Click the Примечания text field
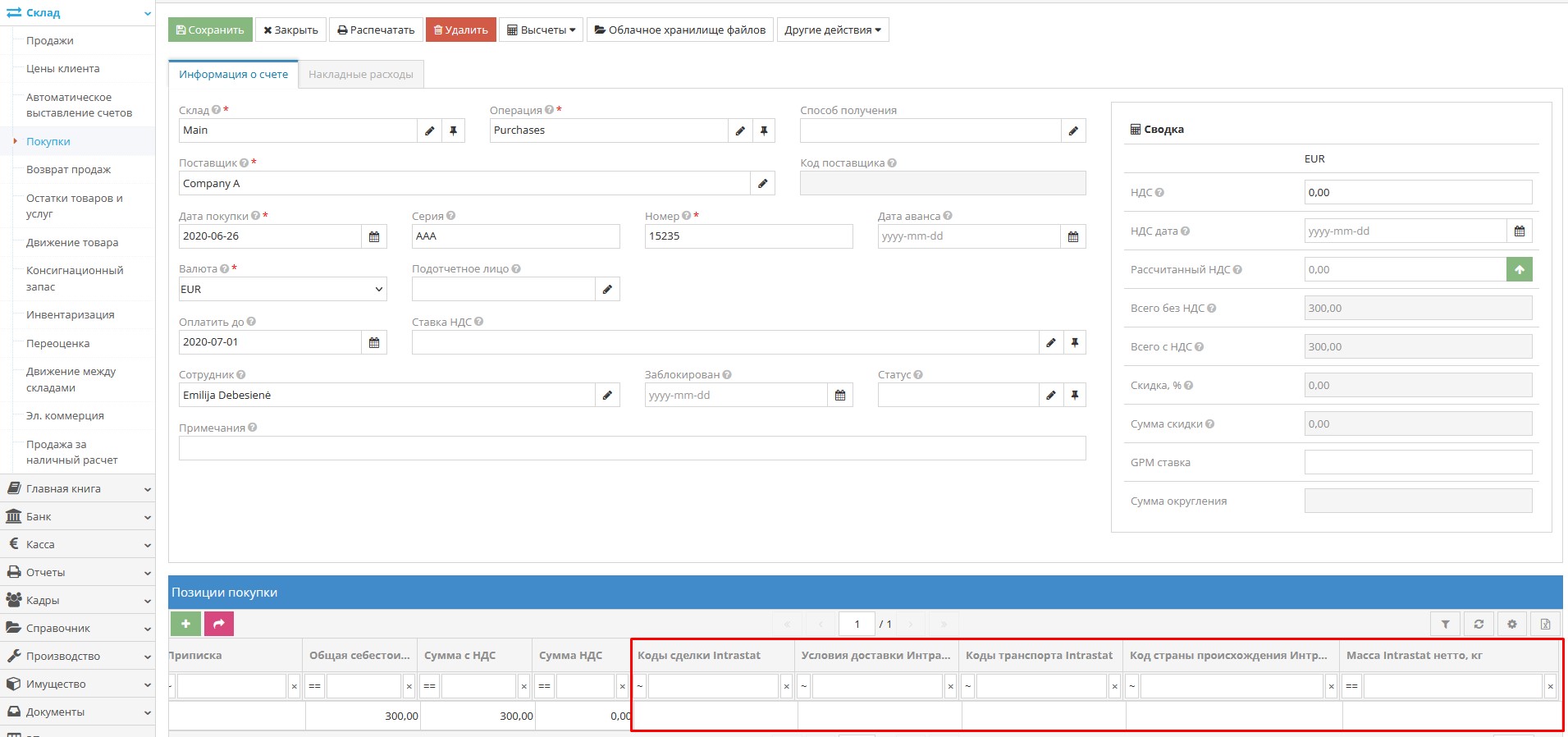1568x737 pixels. [632, 448]
